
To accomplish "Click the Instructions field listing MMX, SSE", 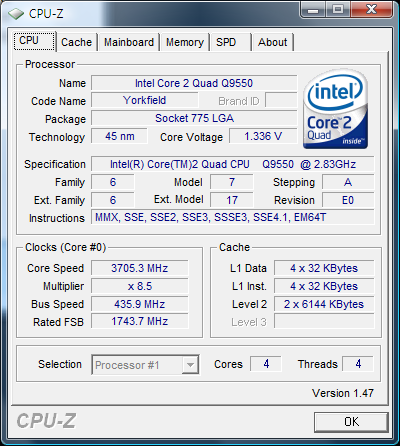I will [233, 217].
